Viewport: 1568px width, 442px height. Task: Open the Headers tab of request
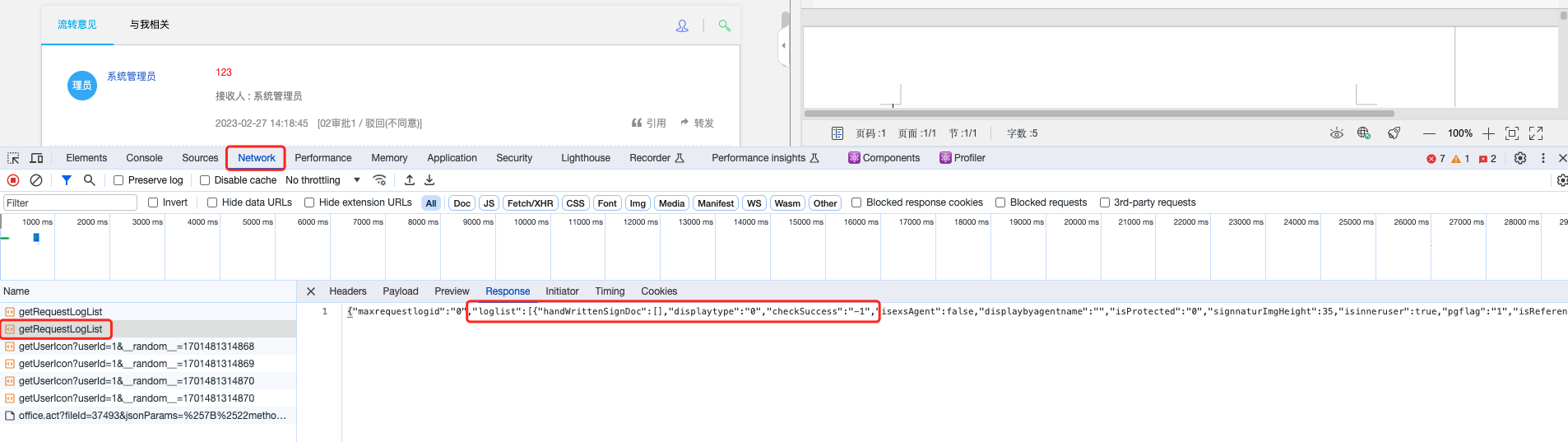[x=347, y=291]
